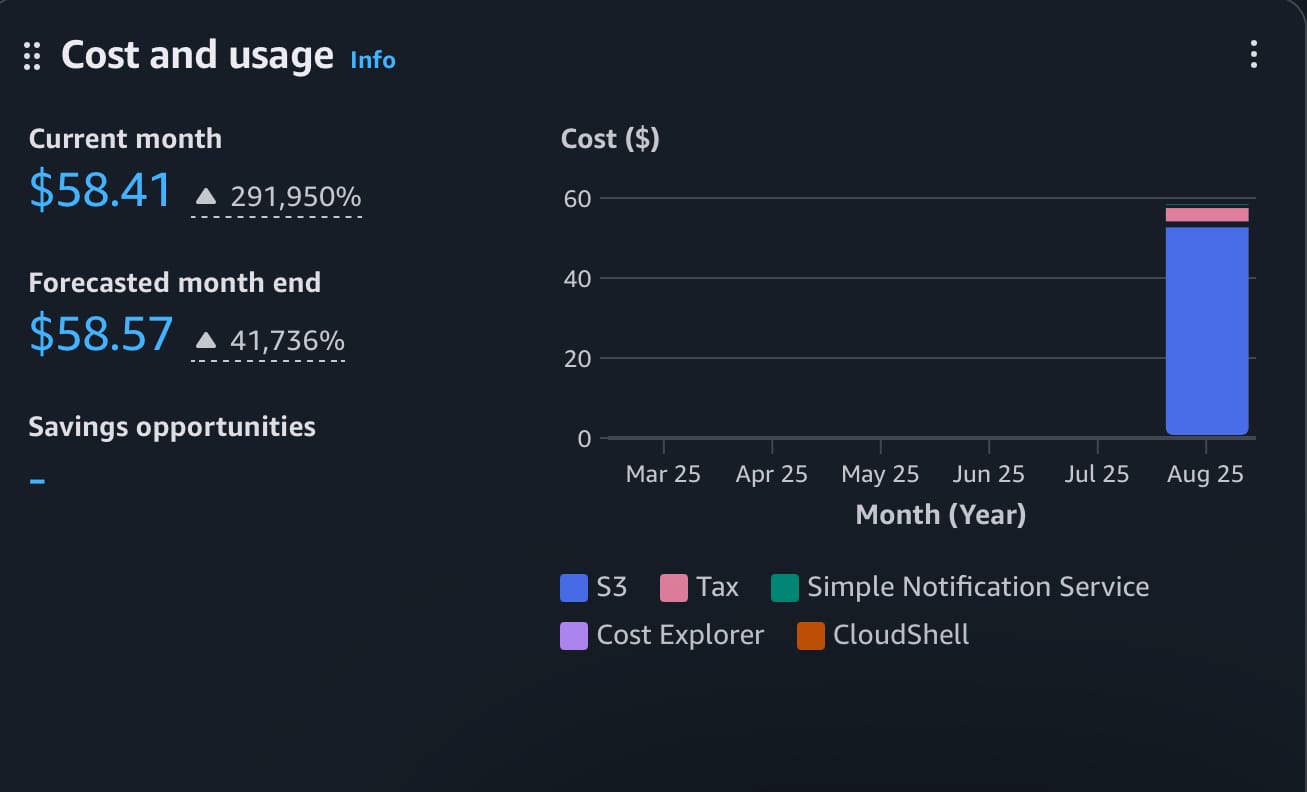Click the $58.41 current month amount

[100, 190]
